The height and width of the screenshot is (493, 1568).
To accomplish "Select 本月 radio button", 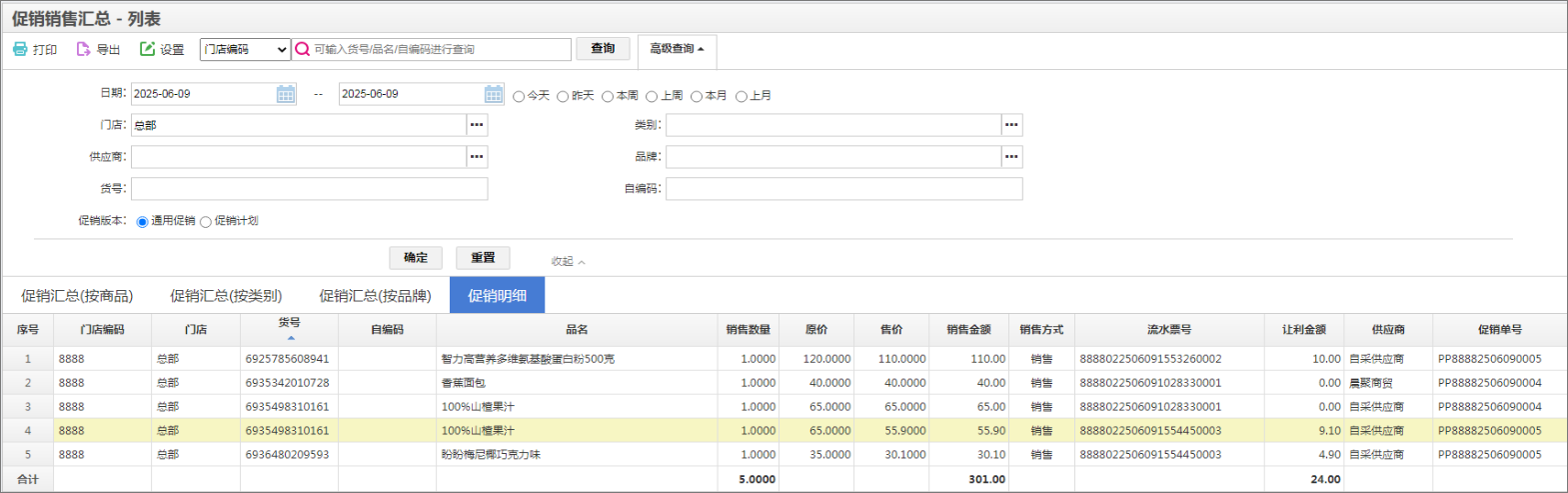I will pyautogui.click(x=697, y=97).
